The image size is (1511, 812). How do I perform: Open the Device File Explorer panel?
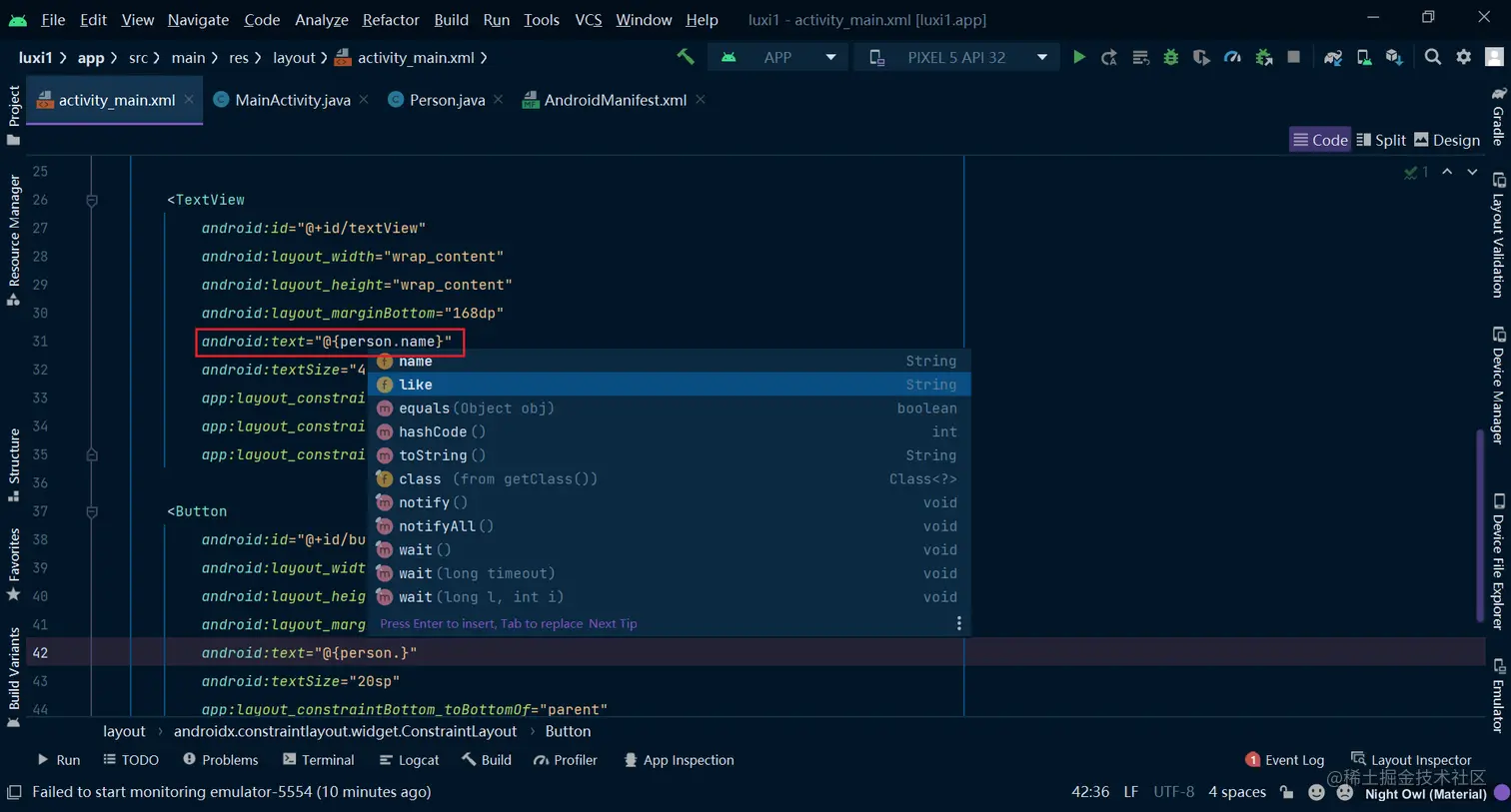pyautogui.click(x=1498, y=561)
